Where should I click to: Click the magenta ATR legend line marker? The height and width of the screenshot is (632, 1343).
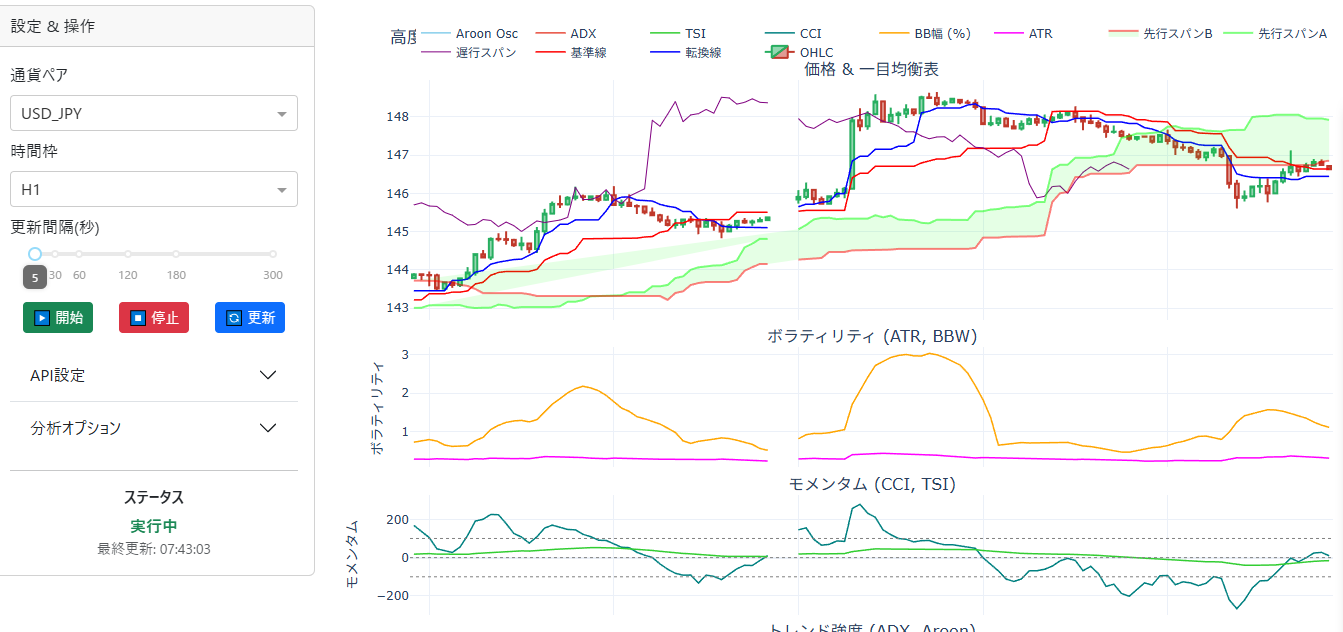[x=1009, y=34]
